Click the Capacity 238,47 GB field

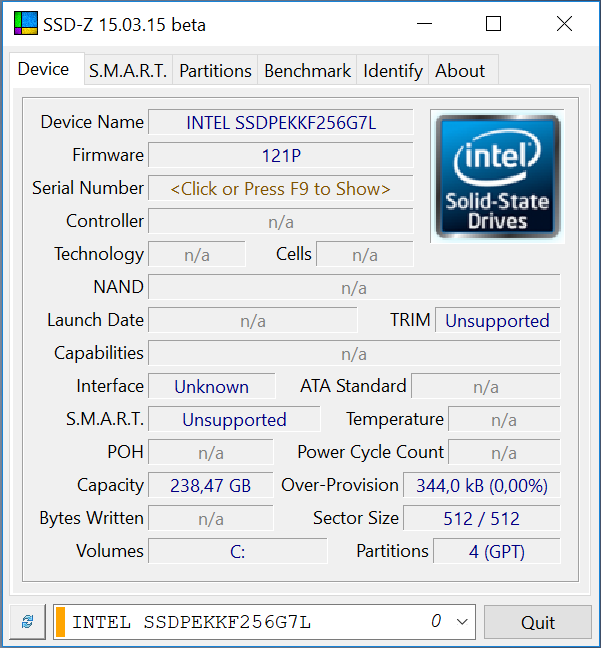[x=211, y=486]
